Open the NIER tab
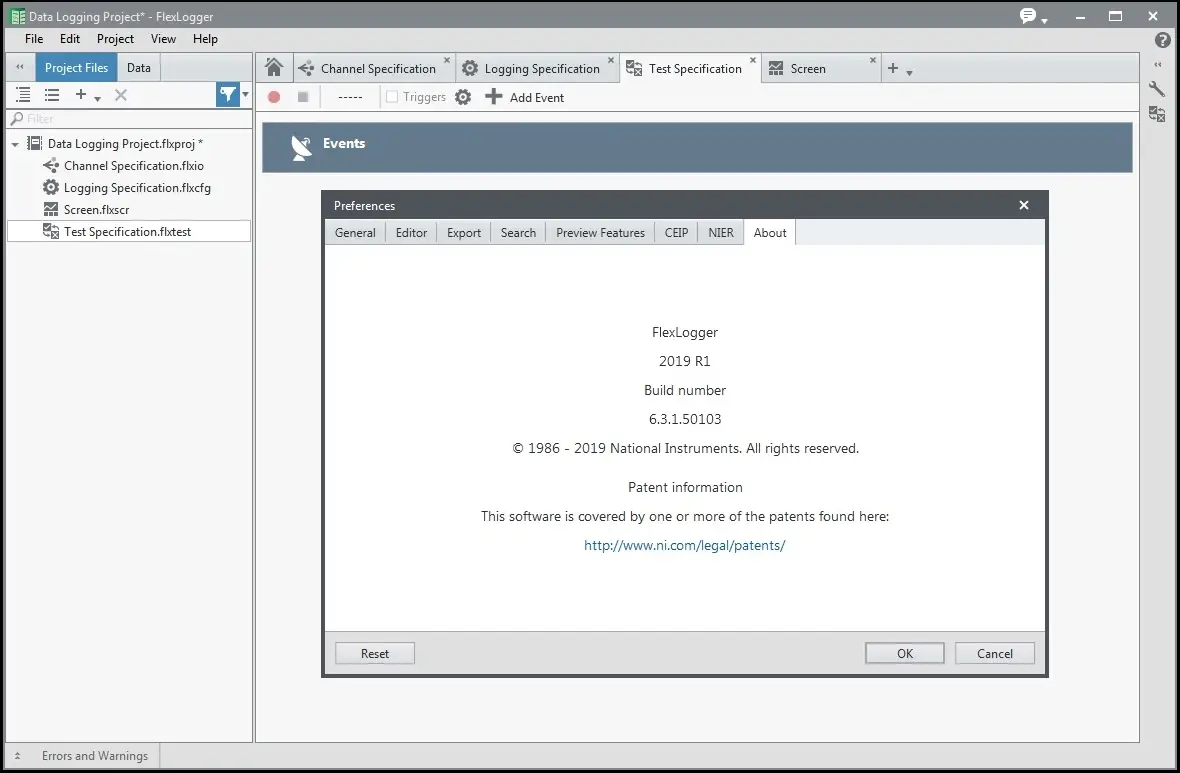The width and height of the screenshot is (1180, 773). point(721,233)
